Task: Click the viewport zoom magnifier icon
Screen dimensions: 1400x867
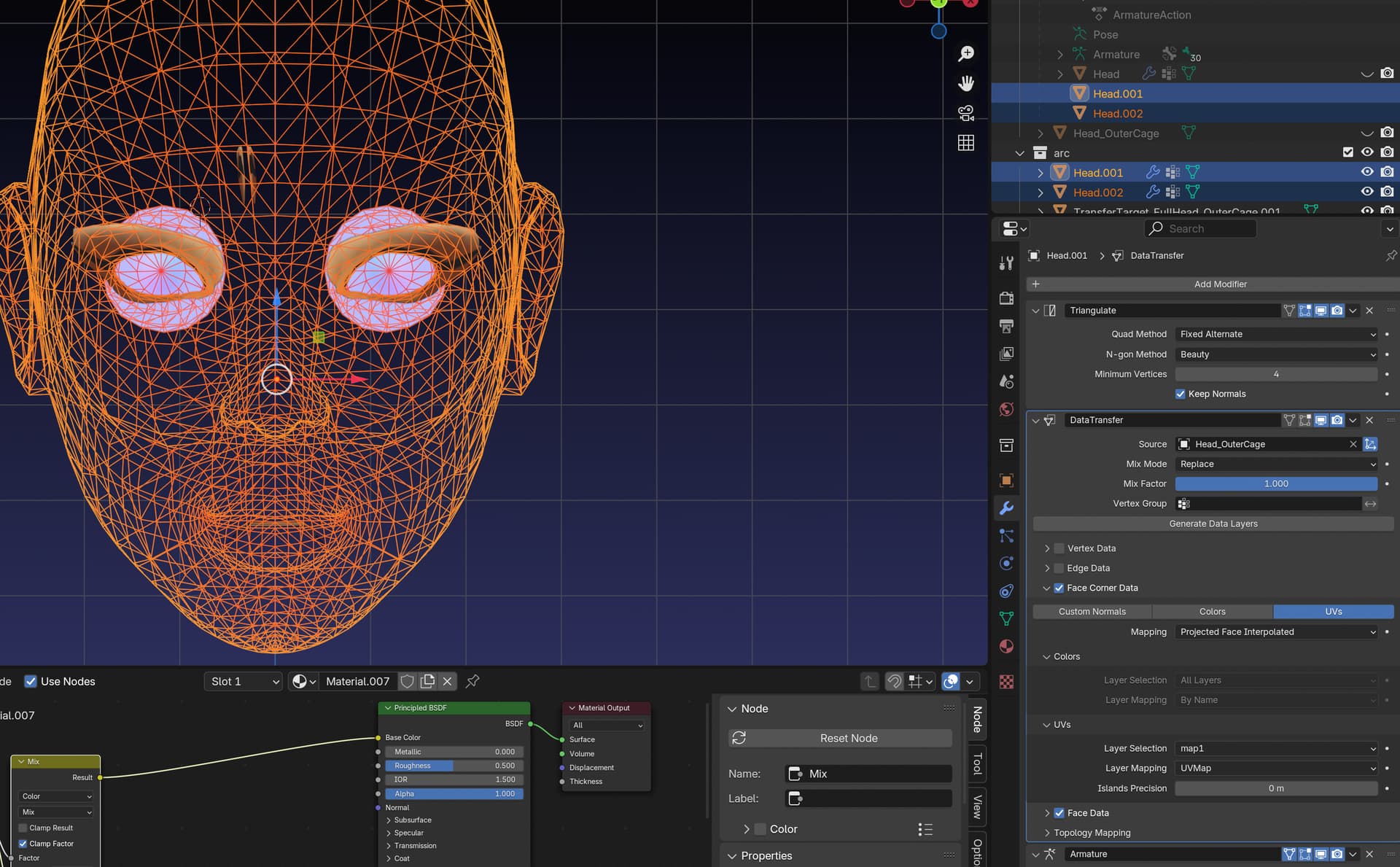Action: (966, 54)
